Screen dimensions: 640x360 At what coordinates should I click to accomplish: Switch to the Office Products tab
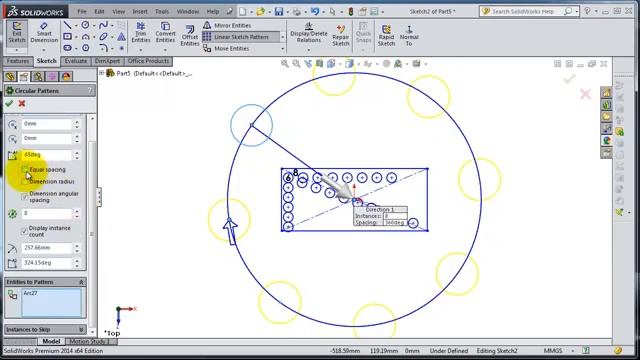tap(148, 61)
